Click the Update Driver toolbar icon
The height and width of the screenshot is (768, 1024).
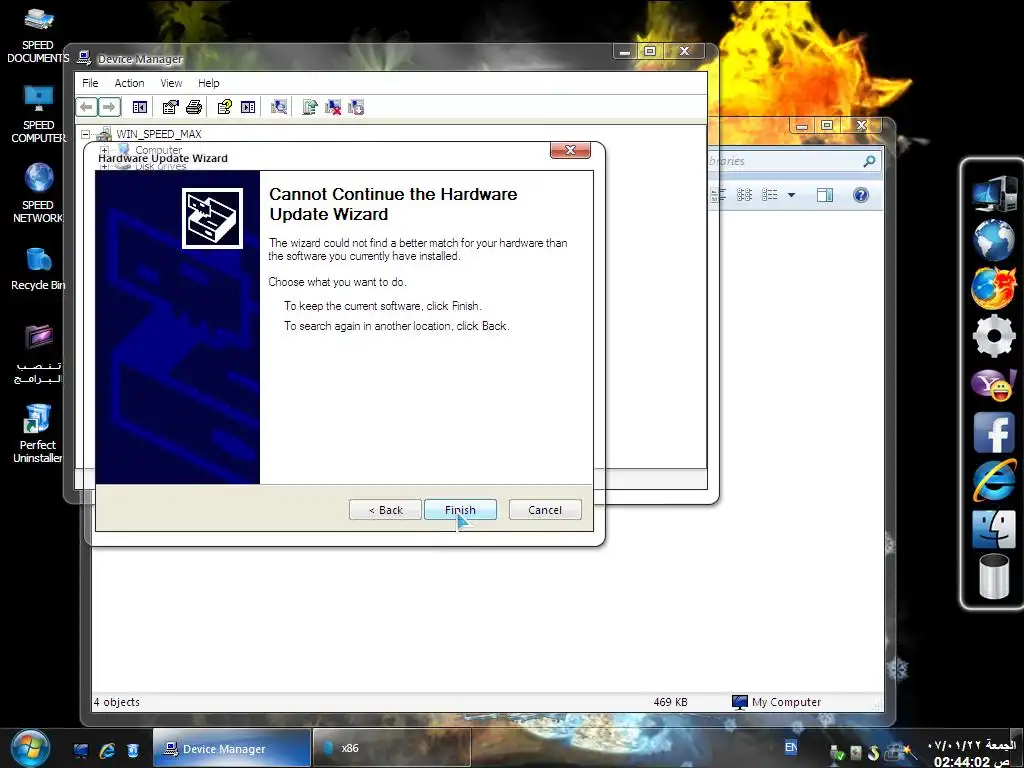tap(310, 107)
